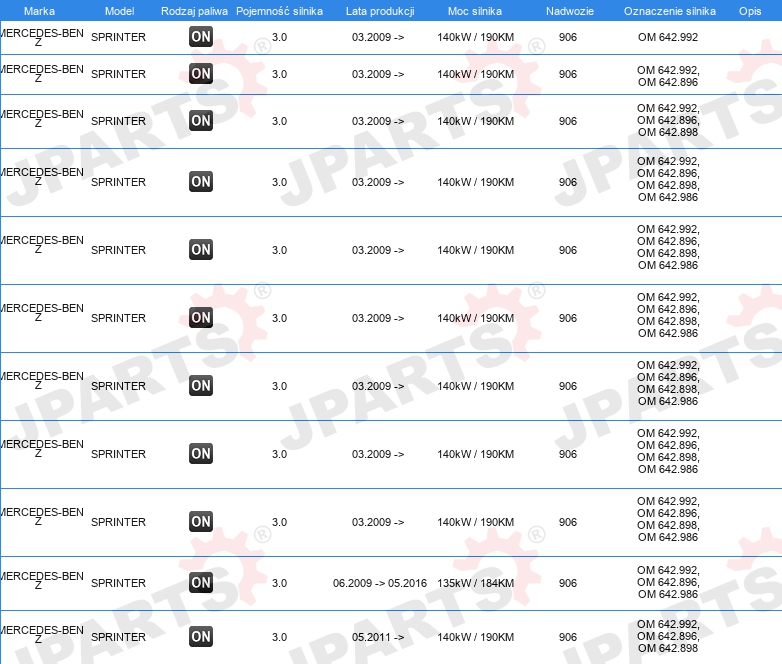Viewport: 782px width, 664px height.
Task: Click the Lata produkcji column header
Action: 380,11
